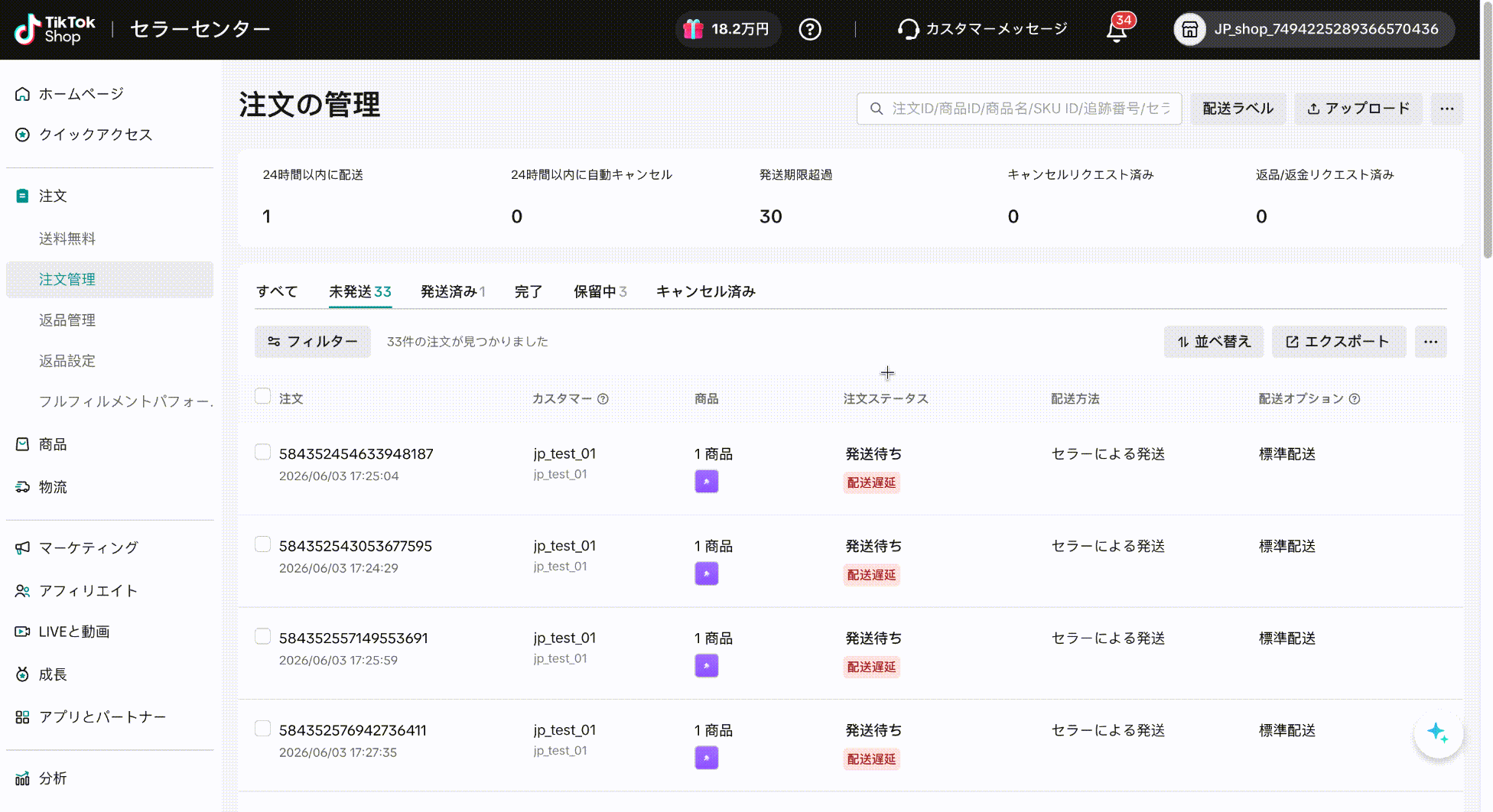The height and width of the screenshot is (812, 1493).
Task: Open カスタマーメッセージ in header
Action: (x=983, y=29)
